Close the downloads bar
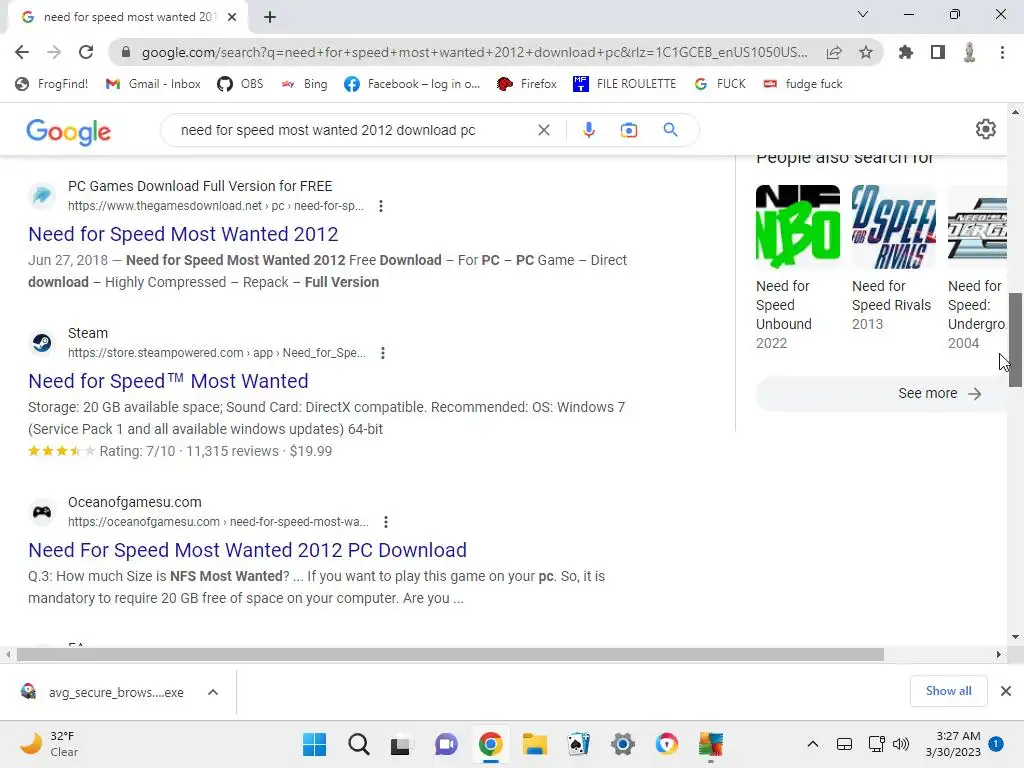The height and width of the screenshot is (768, 1024). [1006, 691]
